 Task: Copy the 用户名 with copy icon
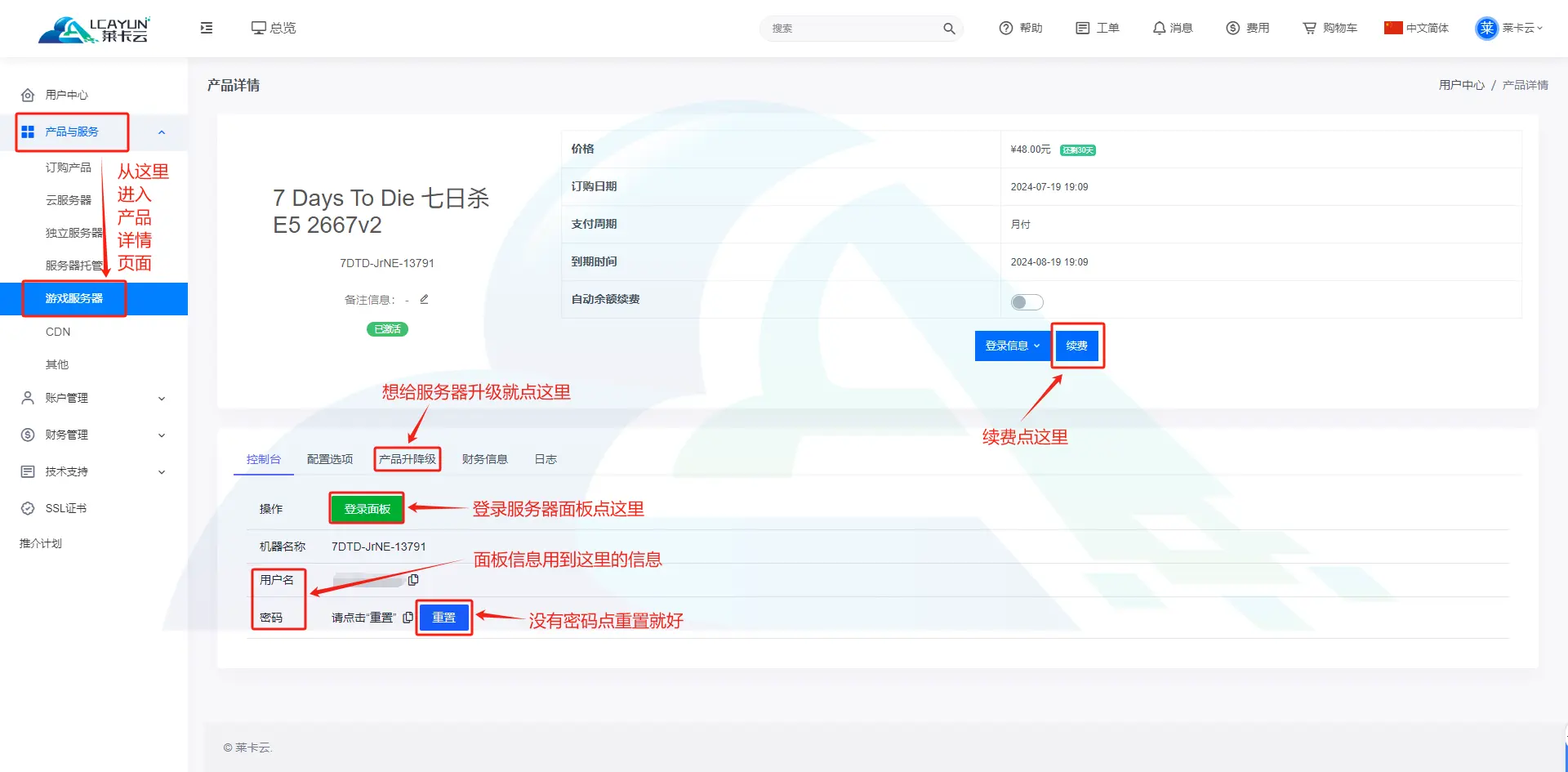point(413,580)
